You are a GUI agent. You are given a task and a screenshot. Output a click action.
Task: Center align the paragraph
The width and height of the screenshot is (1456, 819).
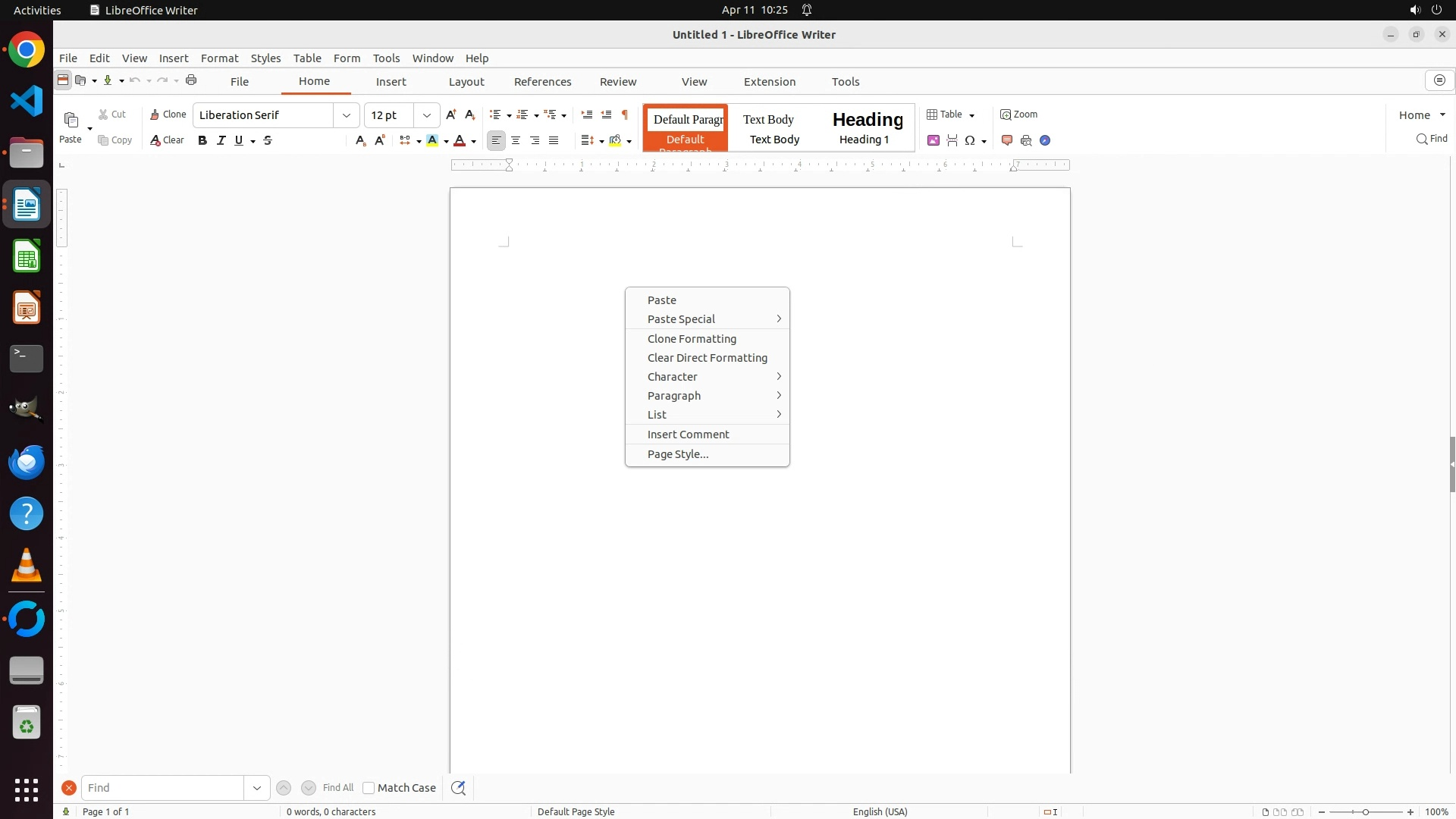pyautogui.click(x=516, y=140)
